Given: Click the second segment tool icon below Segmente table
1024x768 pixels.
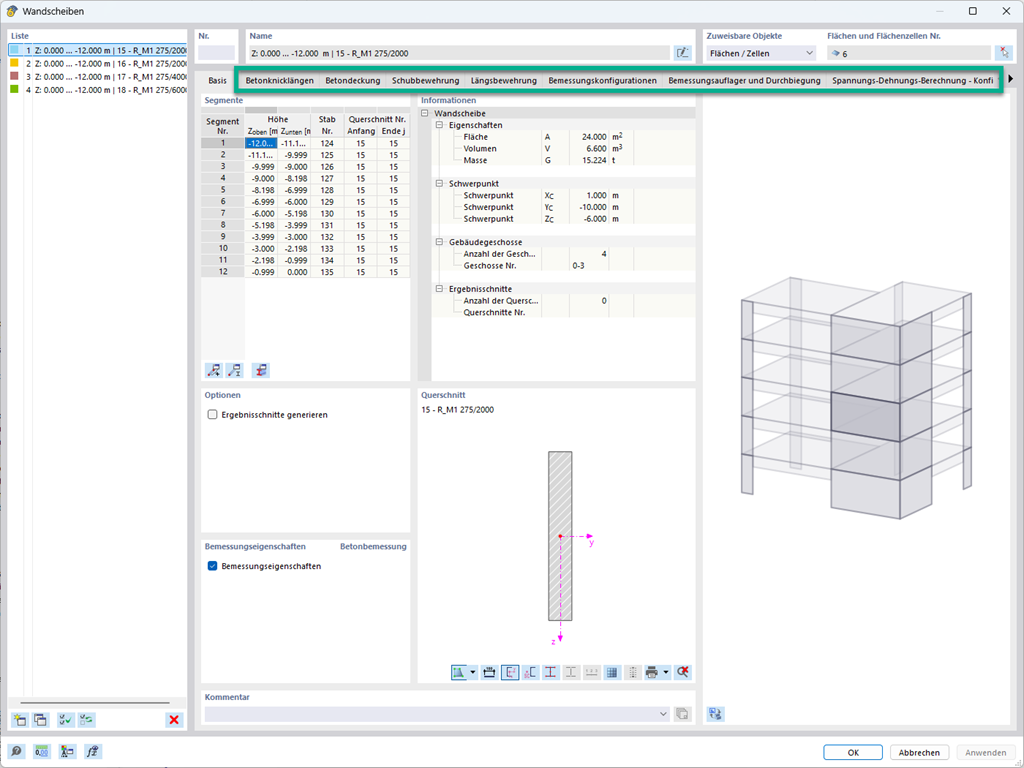Looking at the screenshot, I should pos(234,370).
